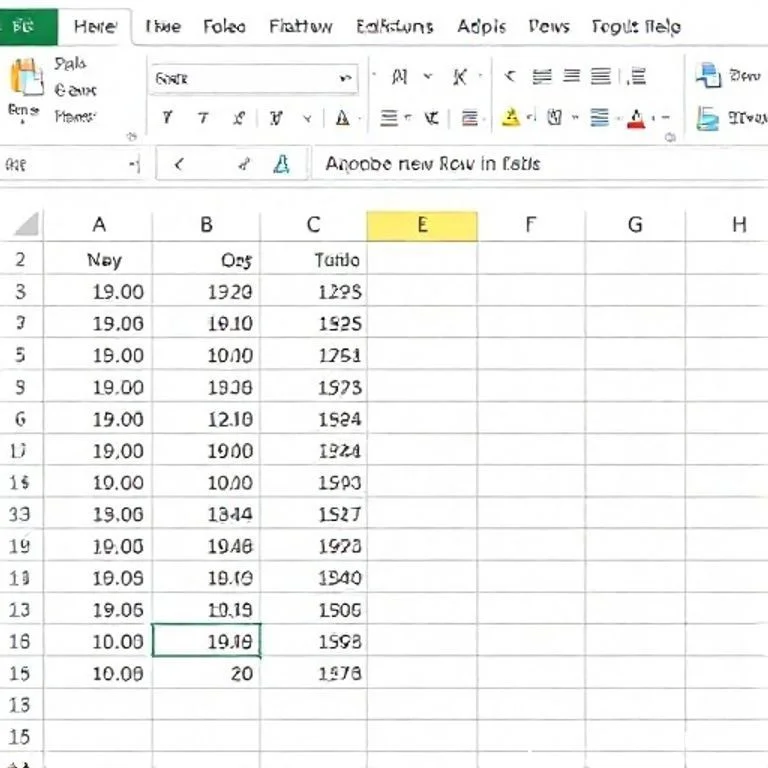This screenshot has height=768, width=768.
Task: Switch to the 'Pews' tab
Action: (x=549, y=26)
